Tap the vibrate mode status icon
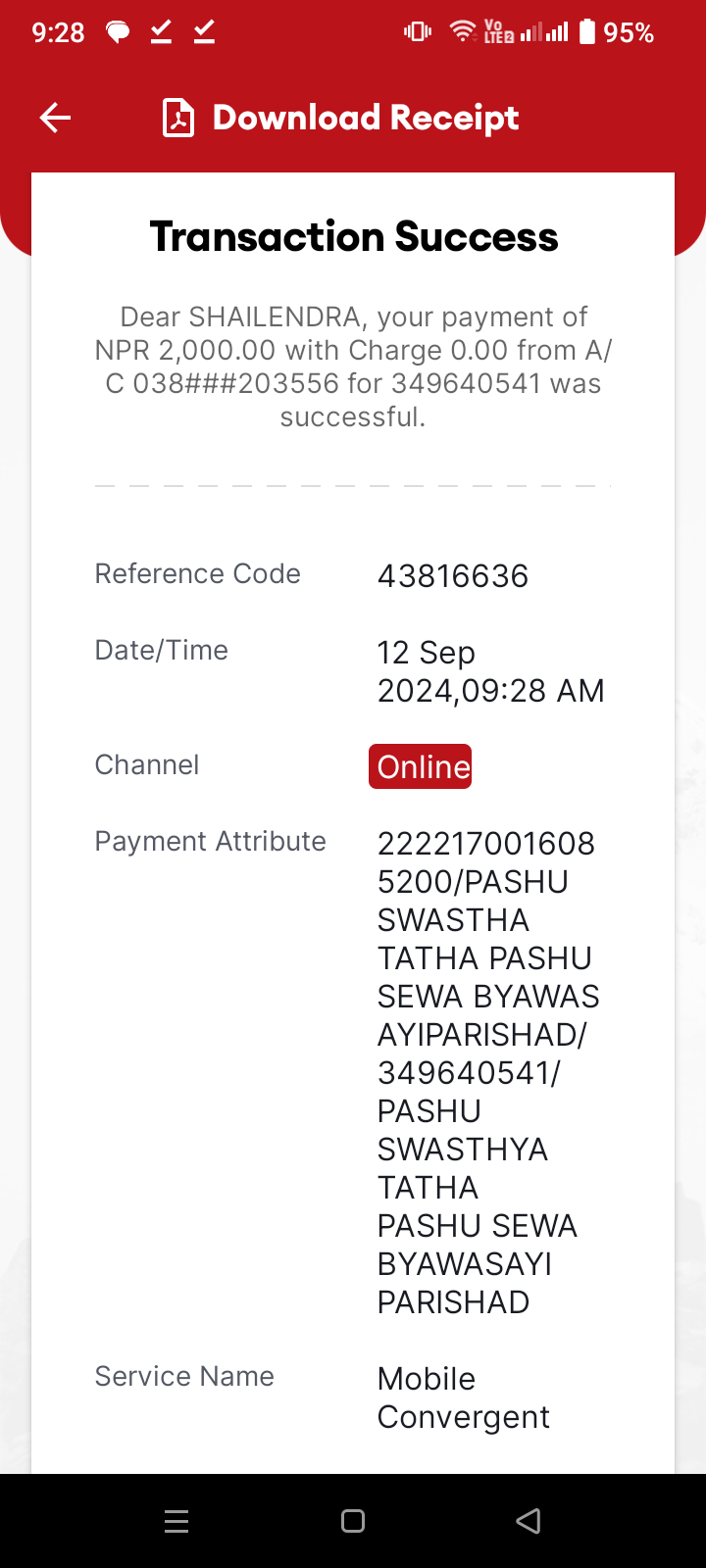Screen dimensions: 706x1568 coord(418,32)
